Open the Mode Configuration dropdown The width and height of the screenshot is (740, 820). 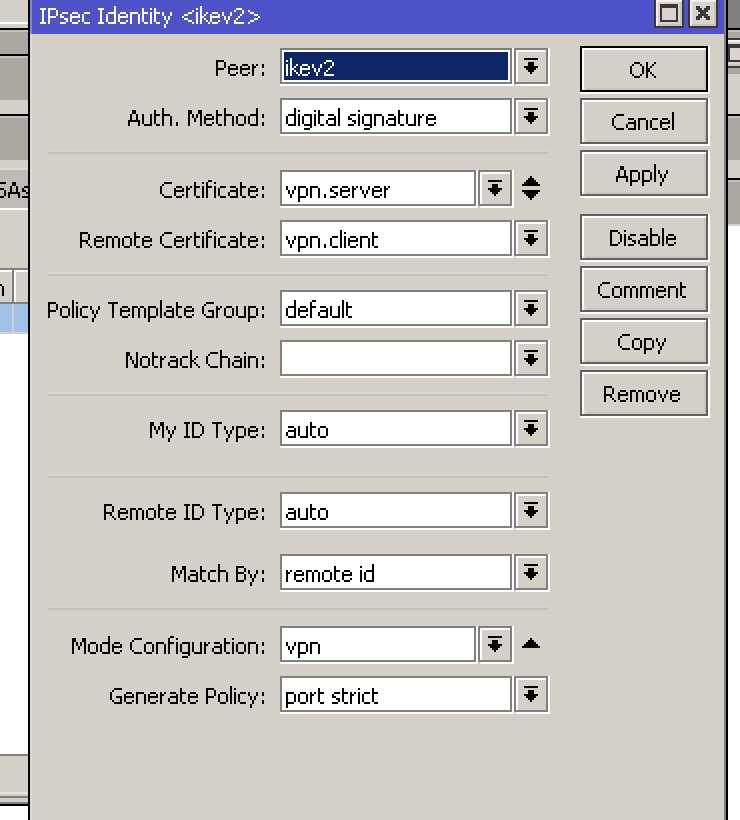coord(494,645)
